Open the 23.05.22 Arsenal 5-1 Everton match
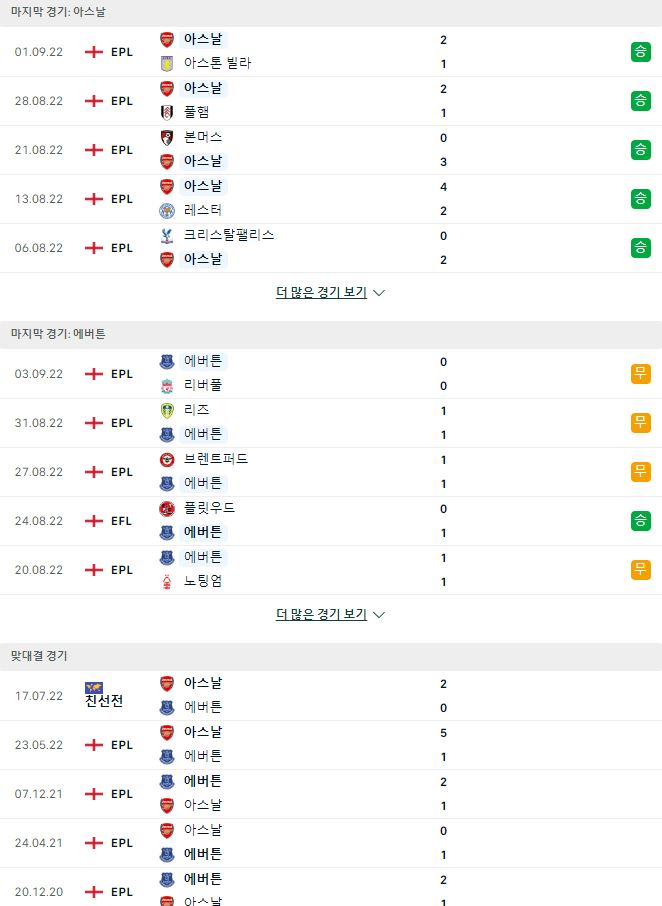662x906 pixels. [331, 745]
